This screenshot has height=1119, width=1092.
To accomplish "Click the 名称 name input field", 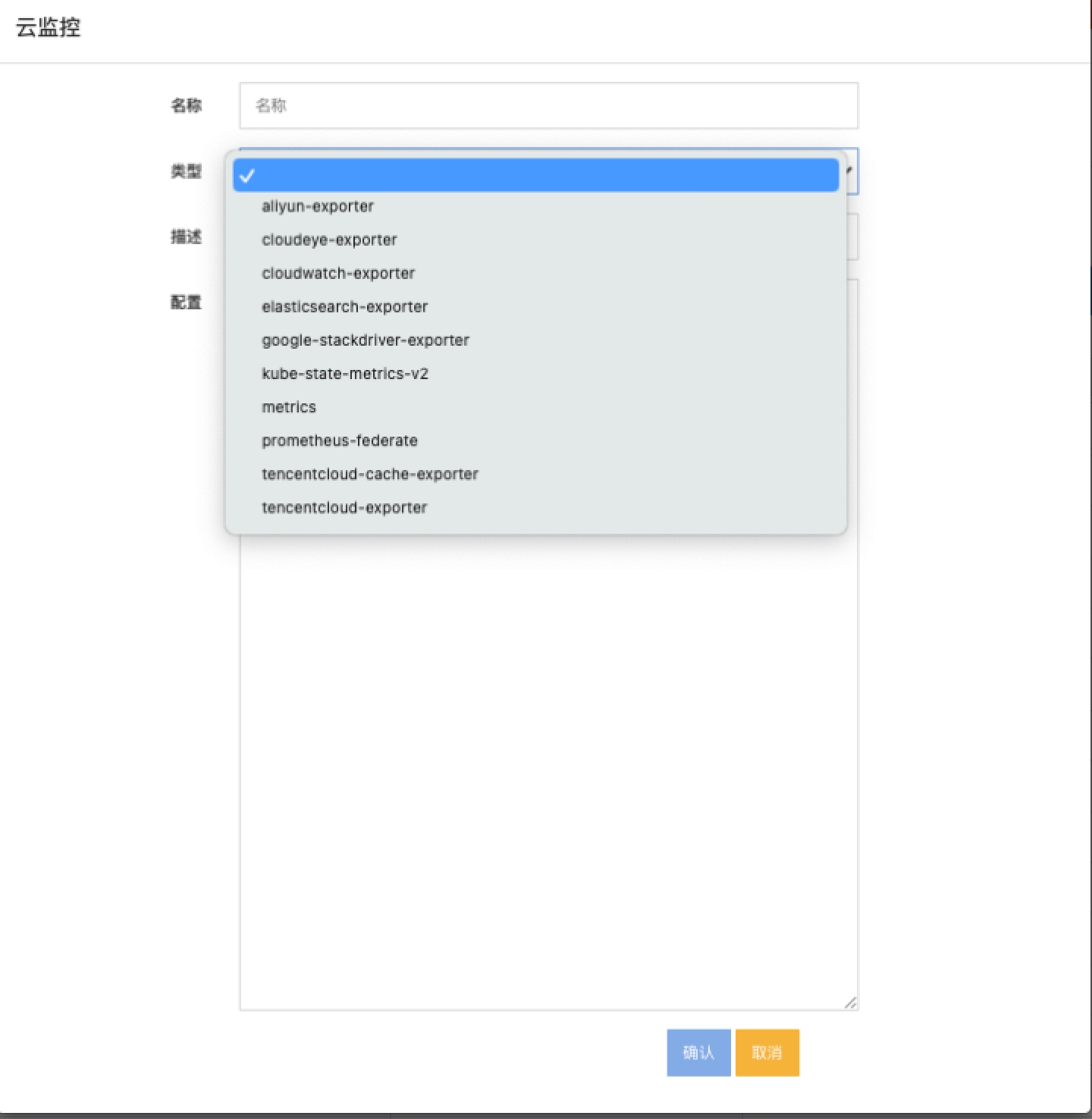I will pyautogui.click(x=548, y=105).
